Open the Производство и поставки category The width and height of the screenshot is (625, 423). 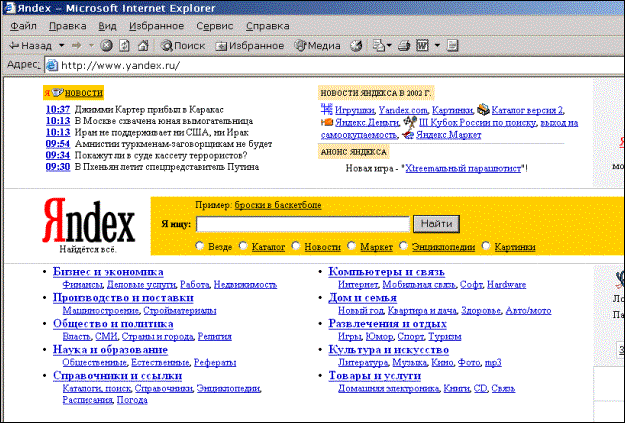(x=123, y=298)
